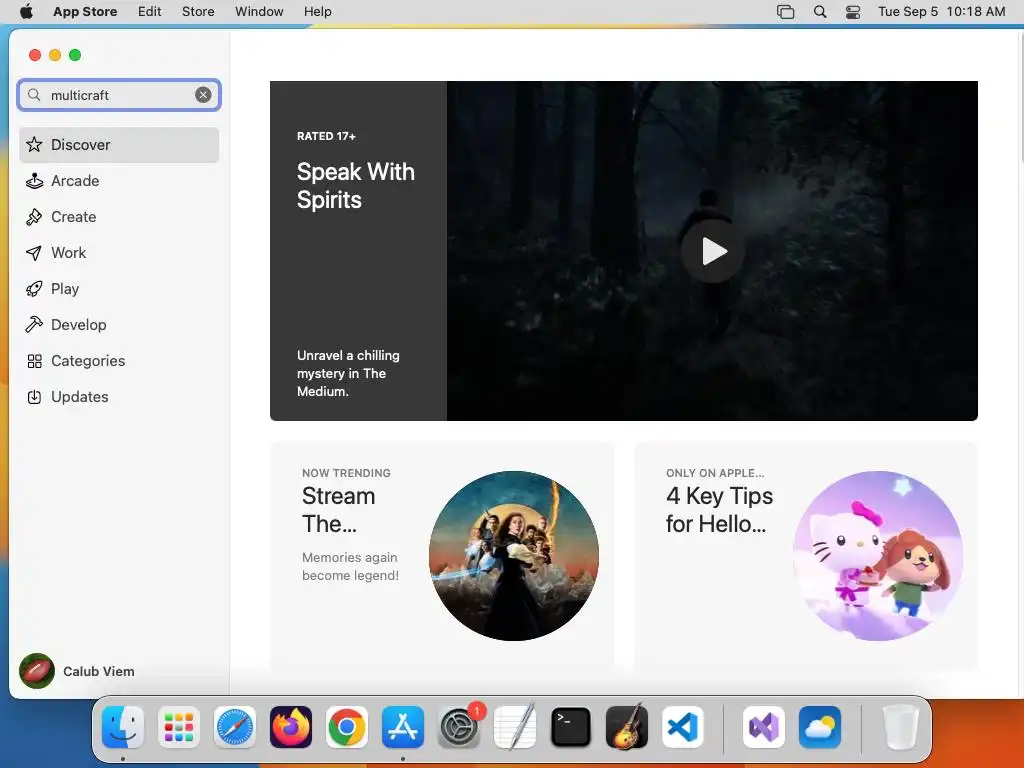This screenshot has width=1024, height=768.
Task: Open the App Store menu
Action: pos(85,12)
